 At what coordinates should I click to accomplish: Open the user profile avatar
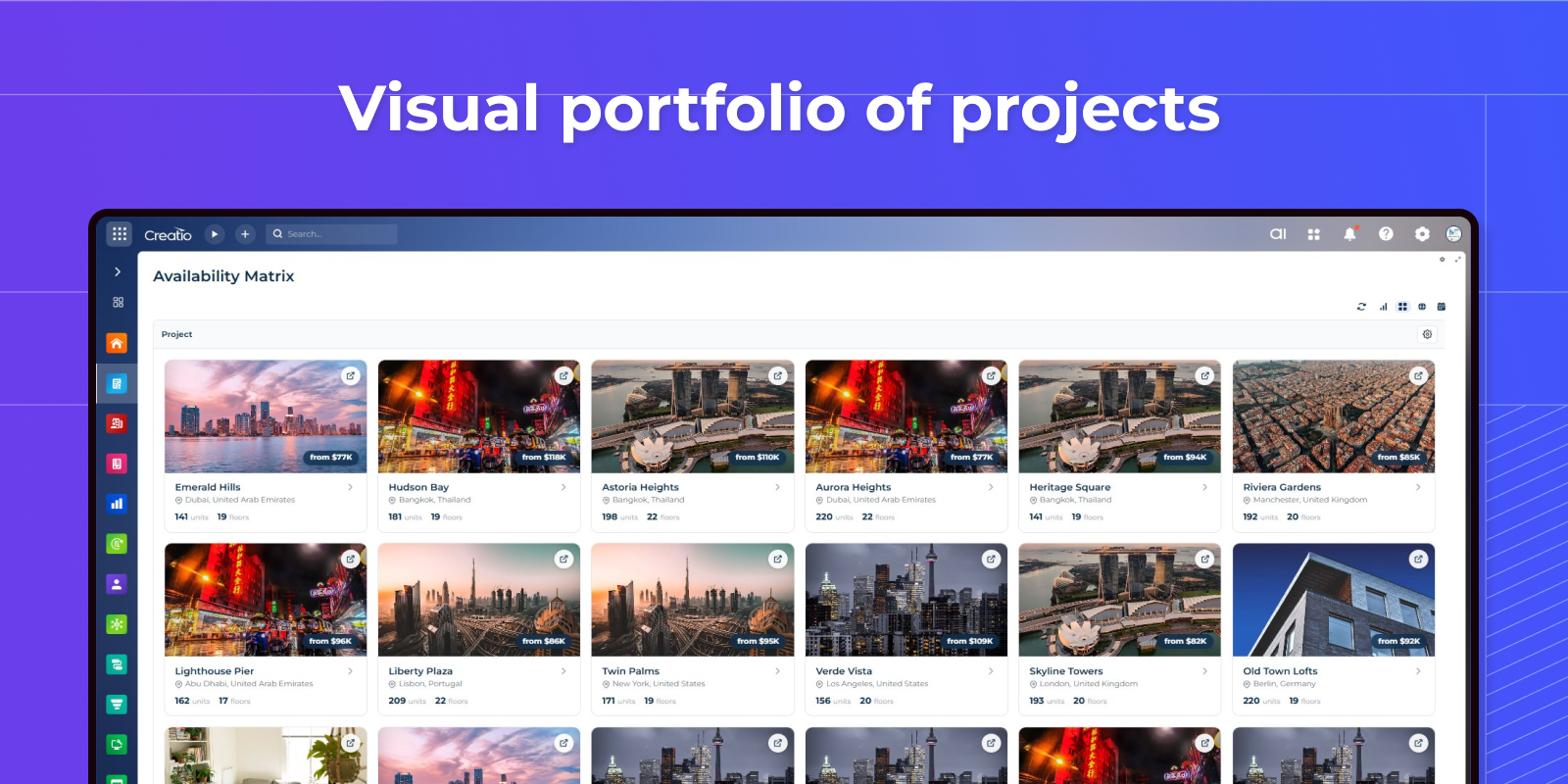[x=1453, y=234]
